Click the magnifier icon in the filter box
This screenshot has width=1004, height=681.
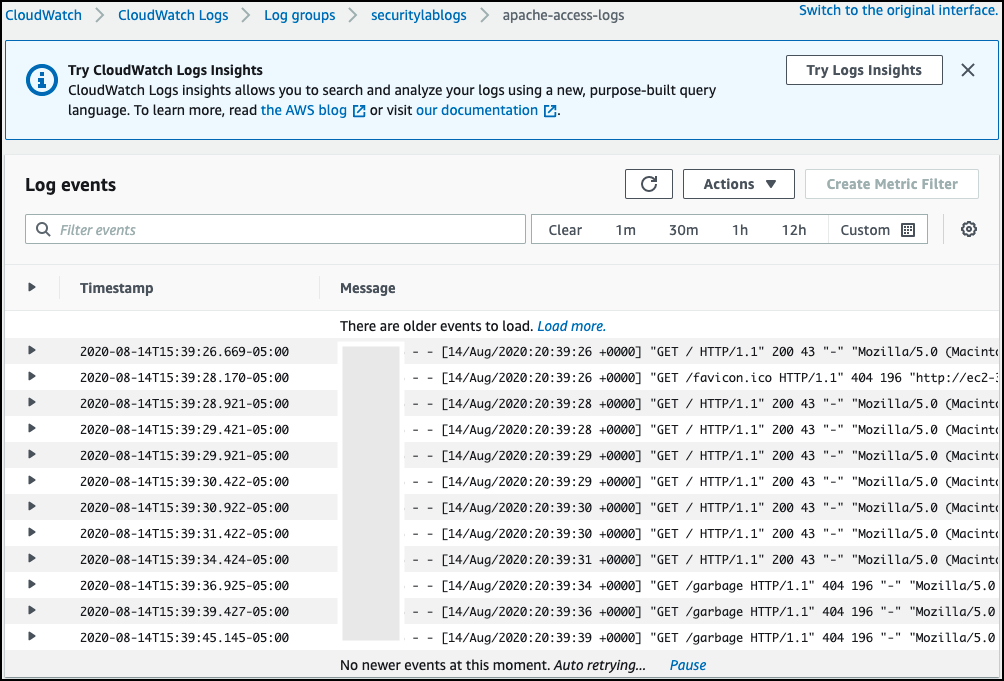point(43,229)
